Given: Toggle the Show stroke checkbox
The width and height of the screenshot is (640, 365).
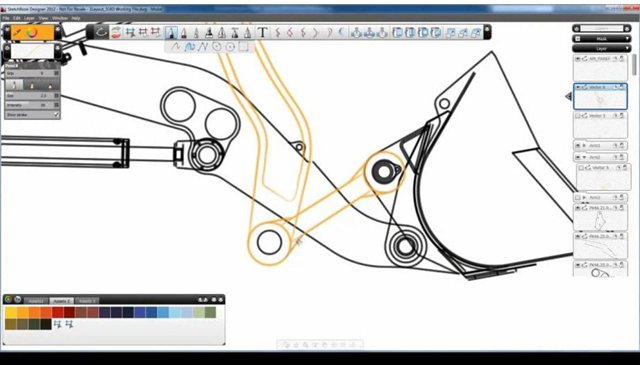Looking at the screenshot, I should (x=57, y=115).
